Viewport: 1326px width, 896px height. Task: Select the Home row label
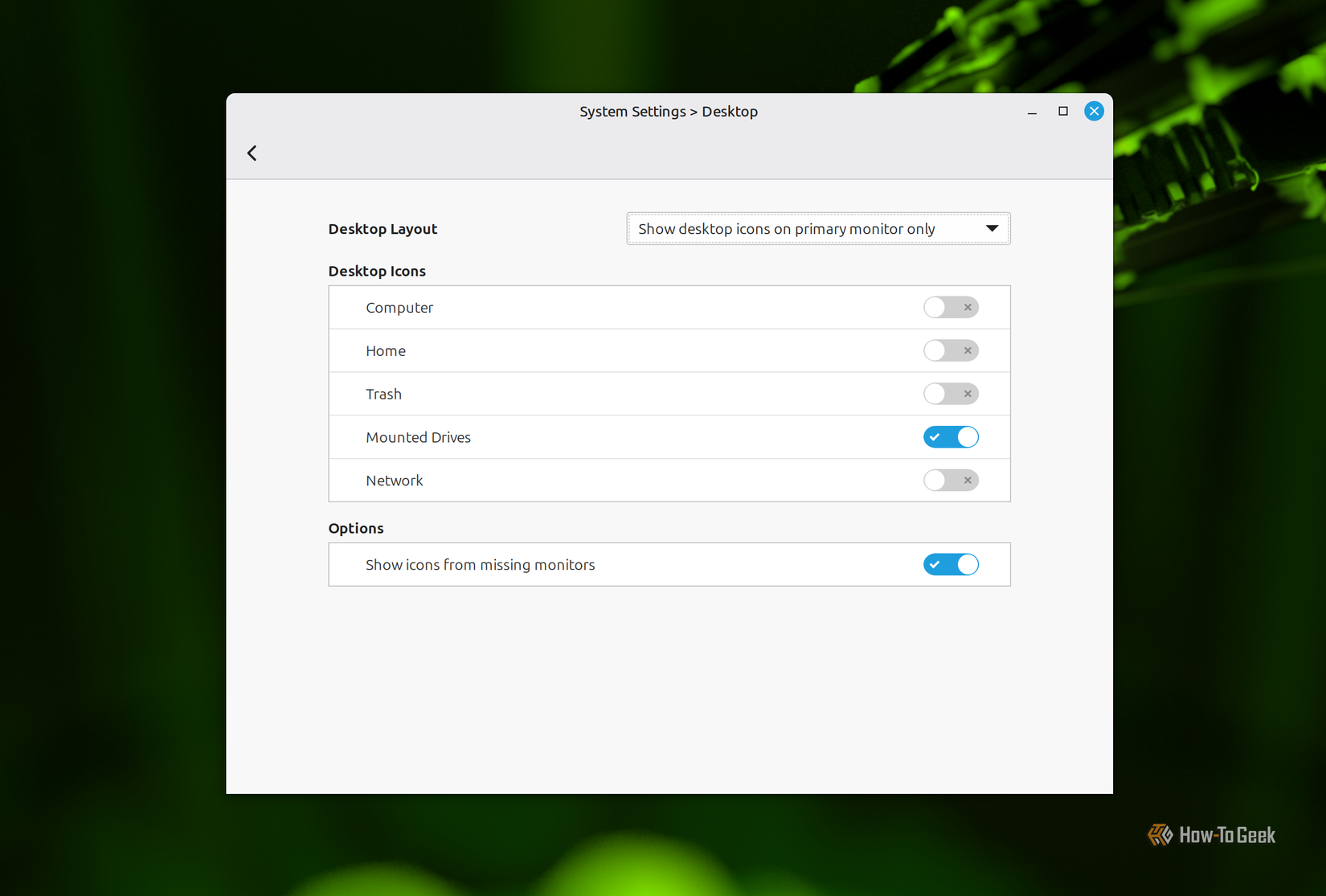point(386,351)
